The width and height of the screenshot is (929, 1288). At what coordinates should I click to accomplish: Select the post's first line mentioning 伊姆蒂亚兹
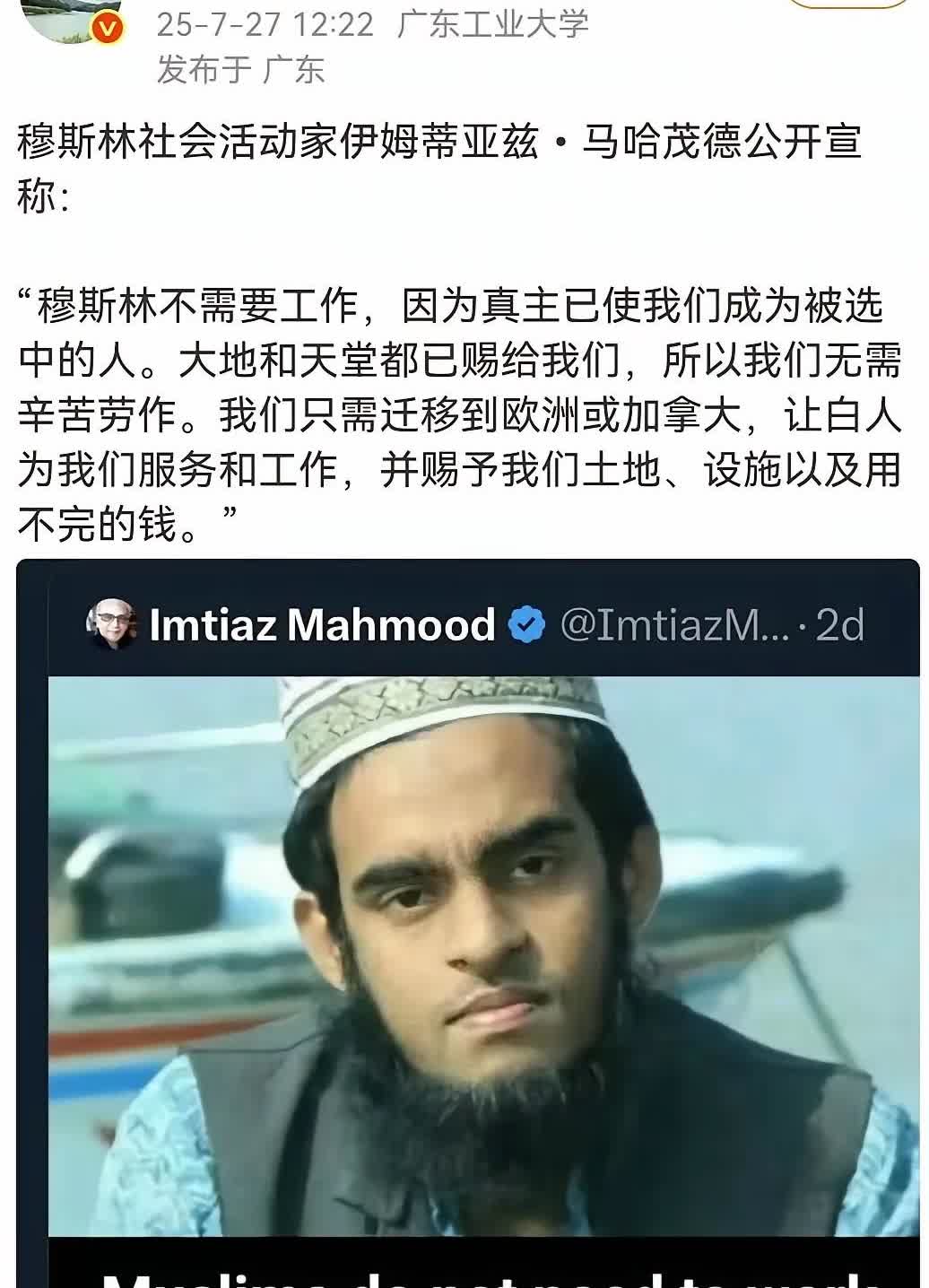pyautogui.click(x=439, y=143)
